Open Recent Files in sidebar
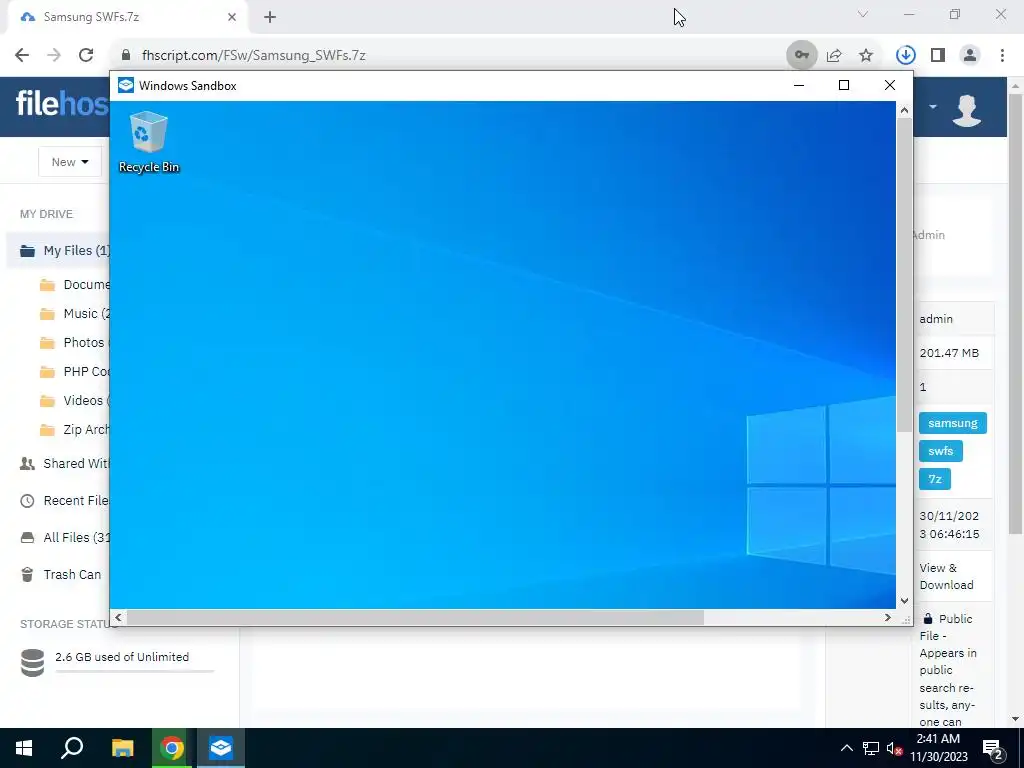This screenshot has height=768, width=1024. pyautogui.click(x=64, y=501)
